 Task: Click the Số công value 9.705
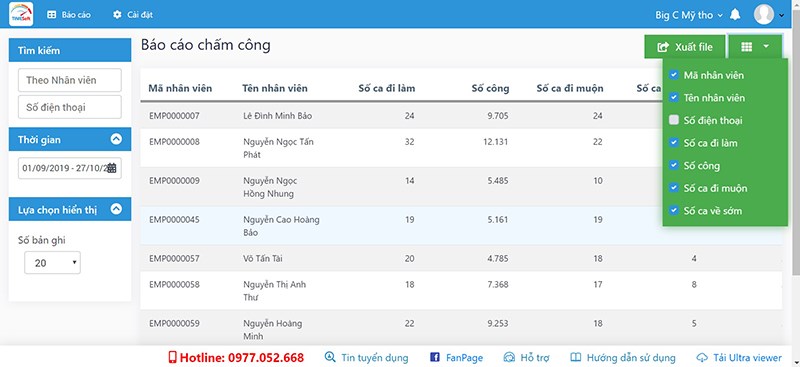[x=497, y=116]
